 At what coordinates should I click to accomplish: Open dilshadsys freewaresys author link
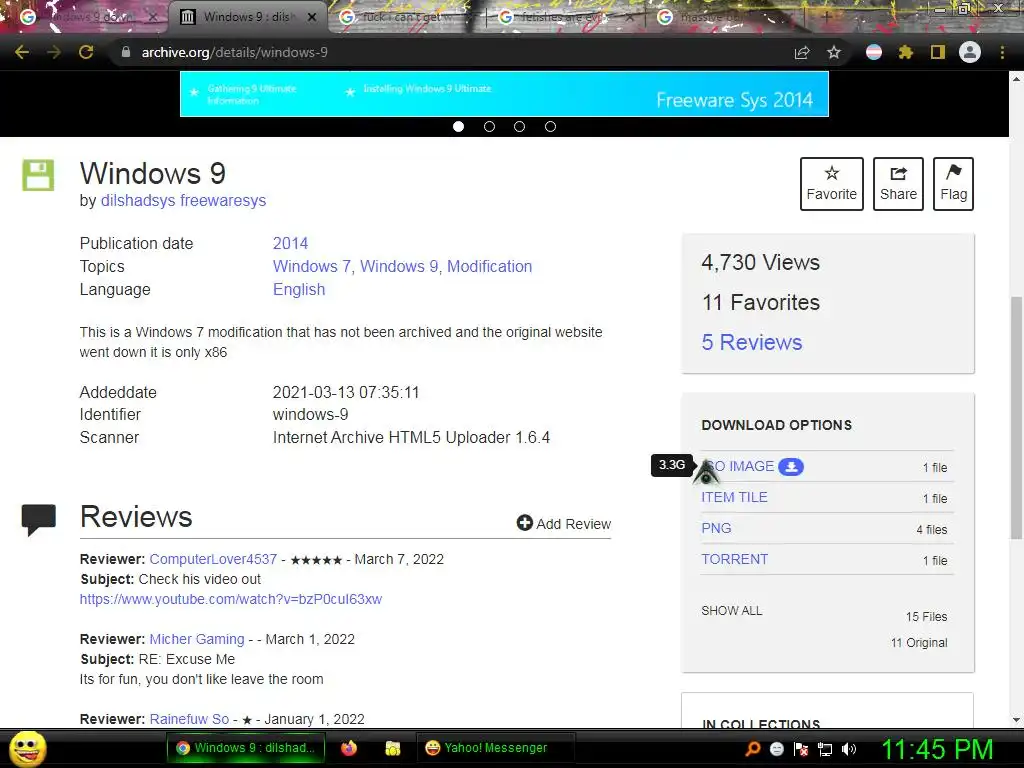(184, 200)
